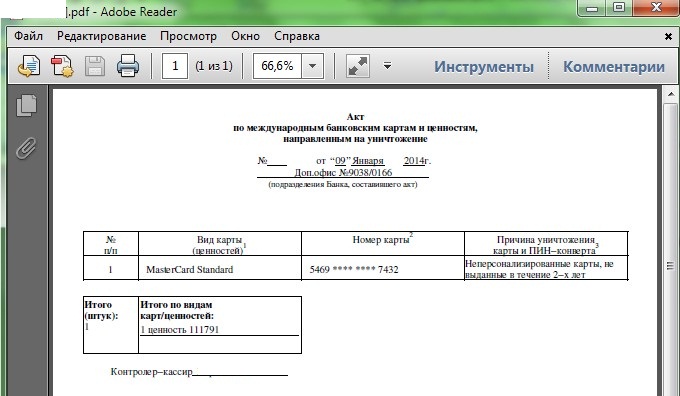Viewport: 680px width, 396px height.
Task: Open attachments paperclip panel
Action: 26,148
